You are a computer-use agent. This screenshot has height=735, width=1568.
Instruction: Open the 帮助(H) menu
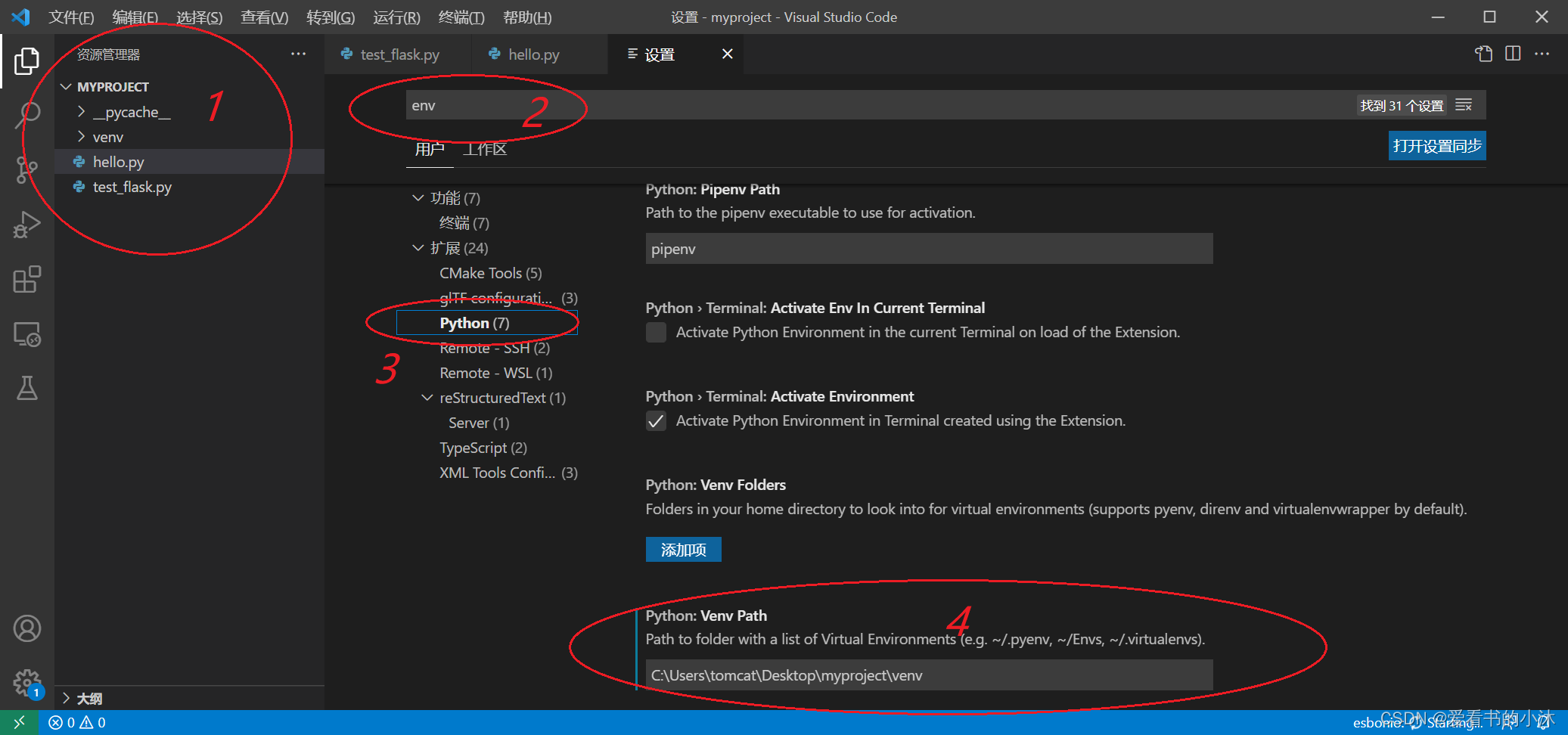pyautogui.click(x=527, y=17)
